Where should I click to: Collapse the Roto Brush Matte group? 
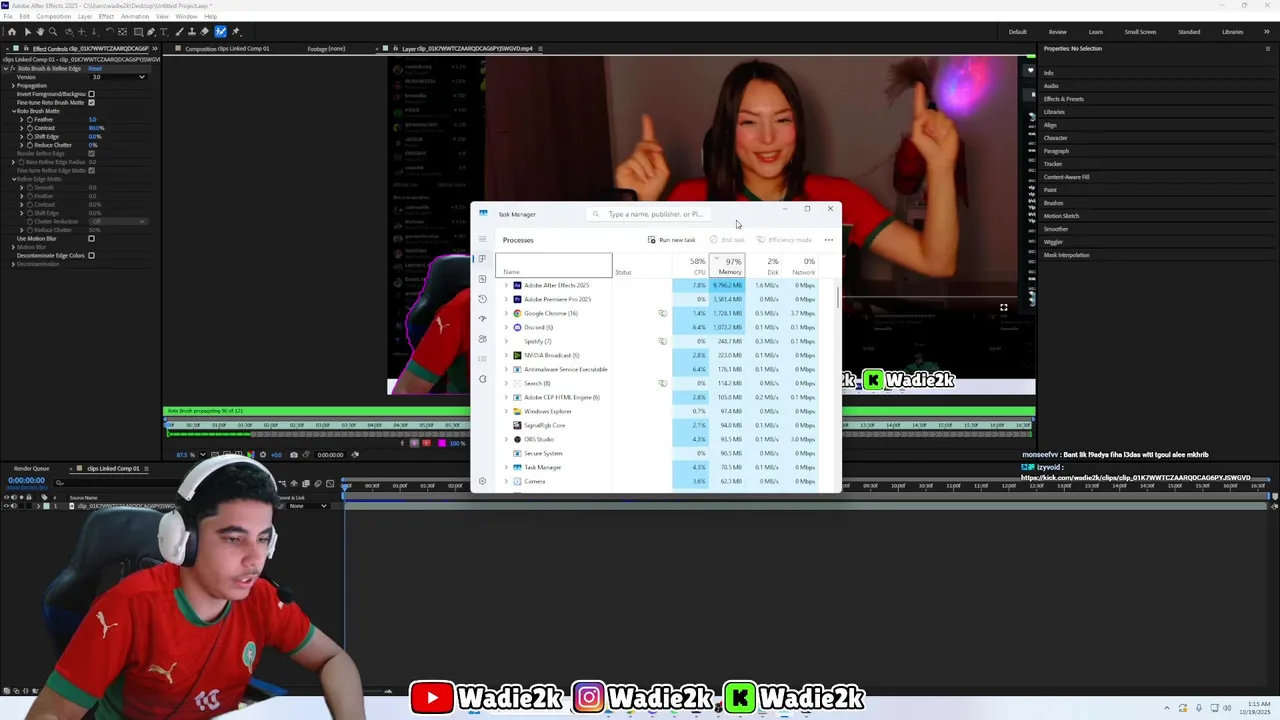pyautogui.click(x=14, y=111)
